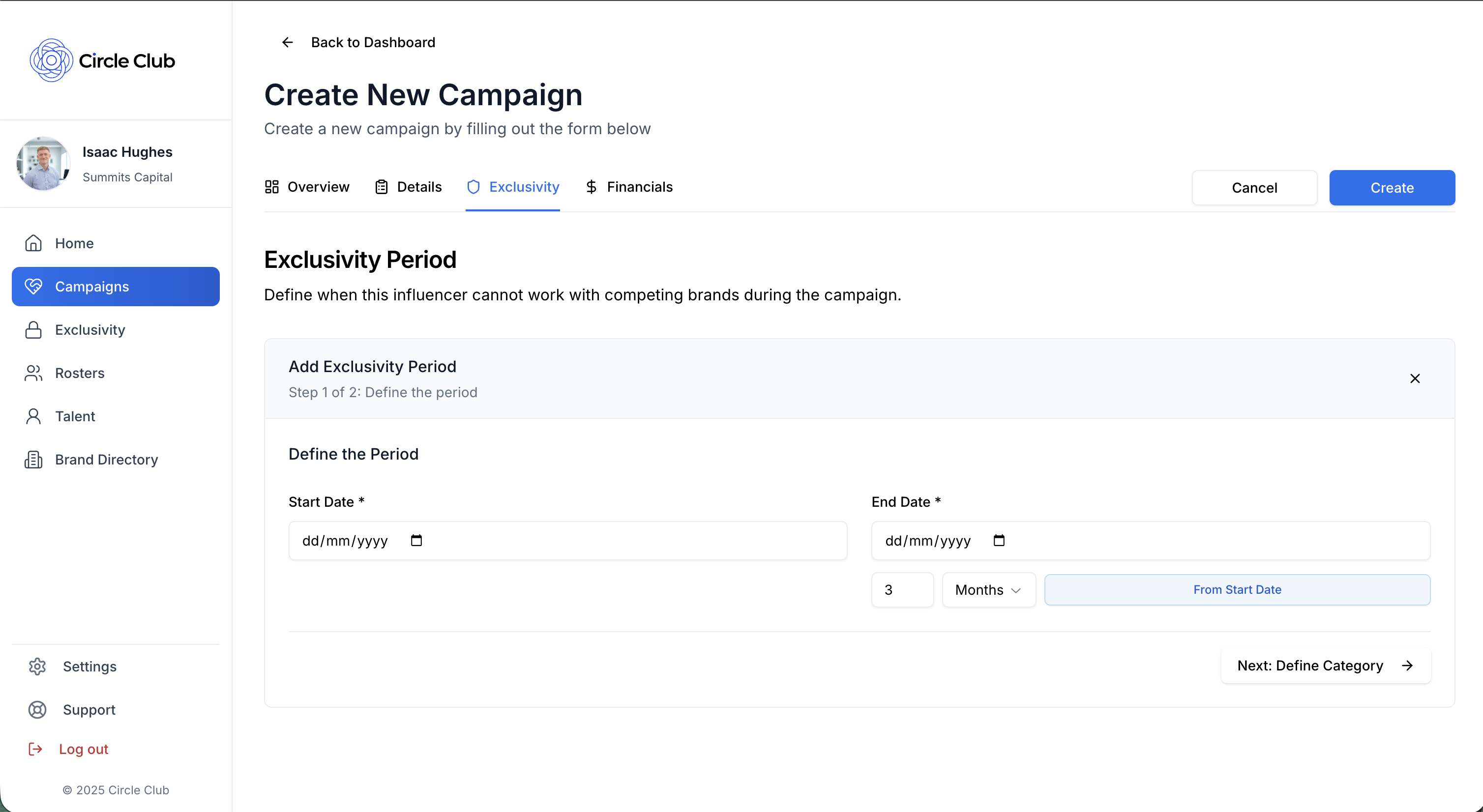The image size is (1483, 812).
Task: Switch to the Financials tab
Action: coord(629,186)
